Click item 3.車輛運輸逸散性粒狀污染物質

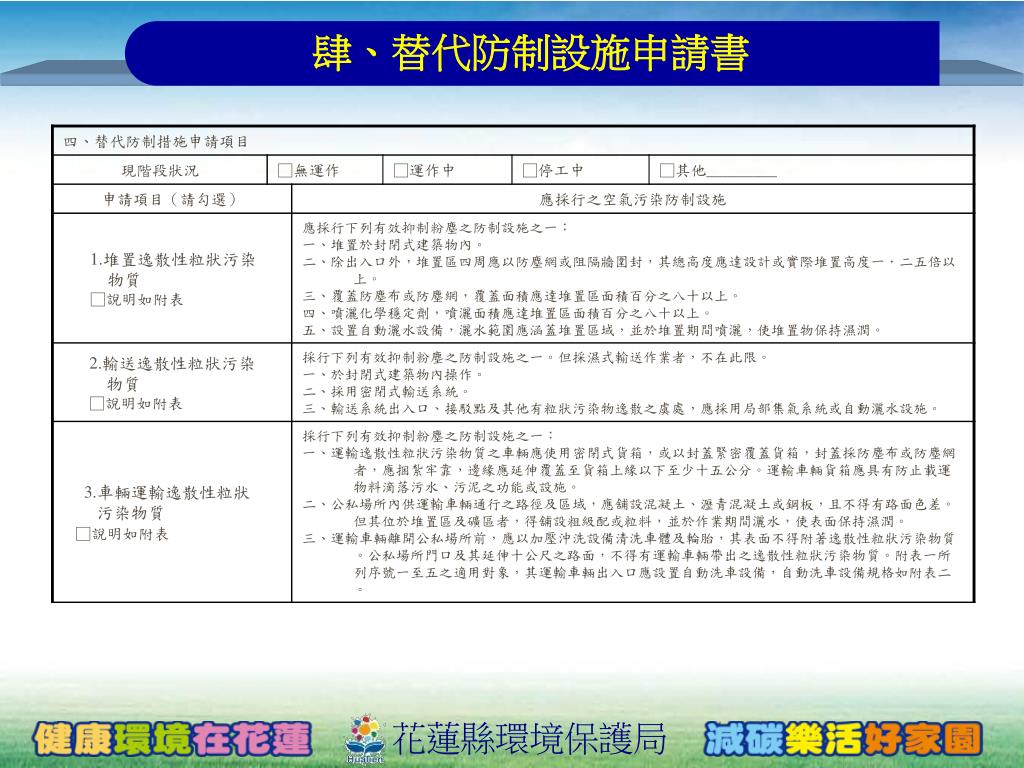pyautogui.click(x=167, y=502)
